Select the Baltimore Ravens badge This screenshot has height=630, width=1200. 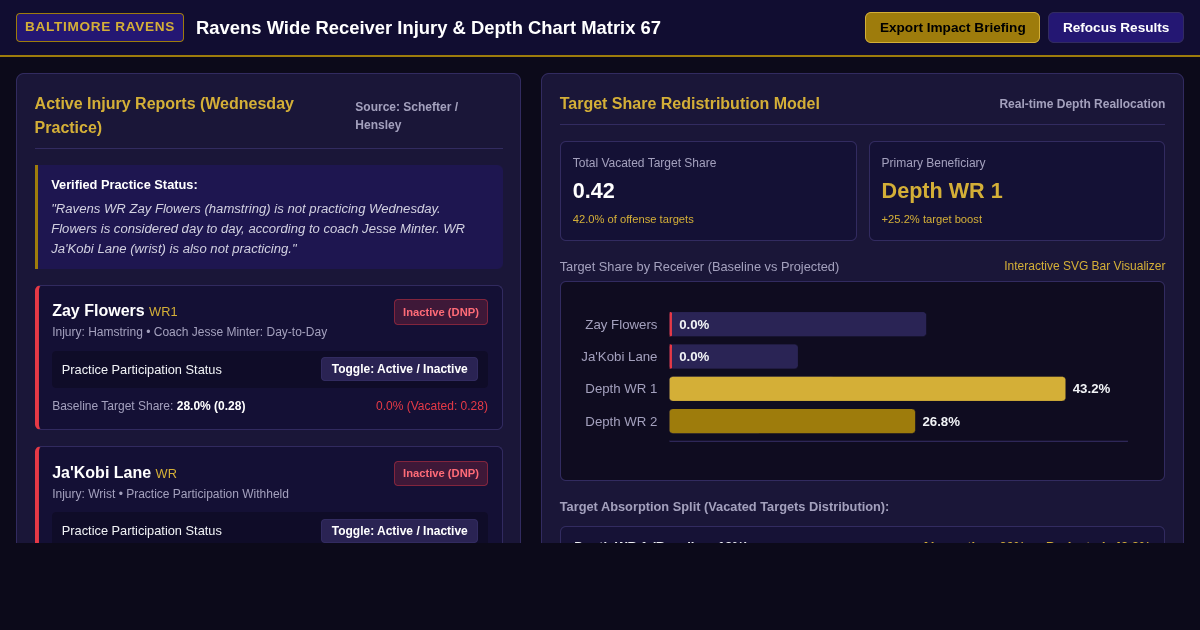click(100, 27)
